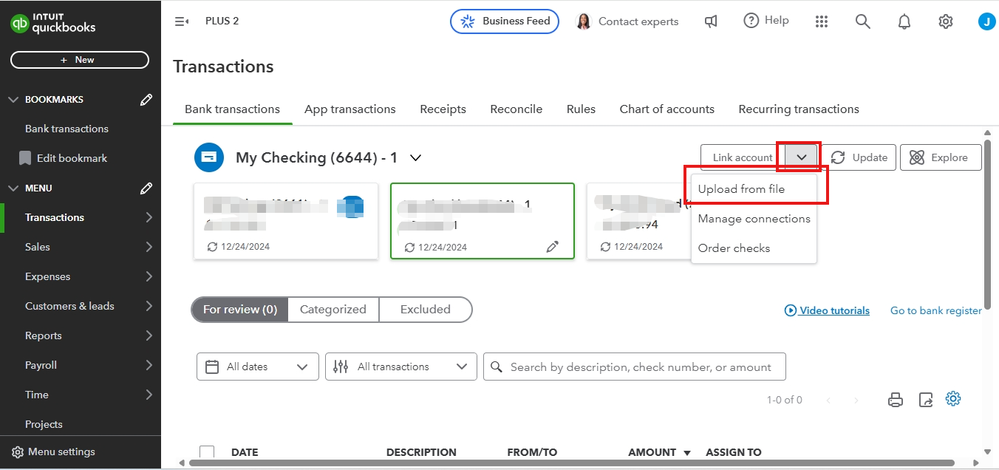This screenshot has height=470, width=999.
Task: Click the horizontal scrollbar at bottom
Action: 571,463
